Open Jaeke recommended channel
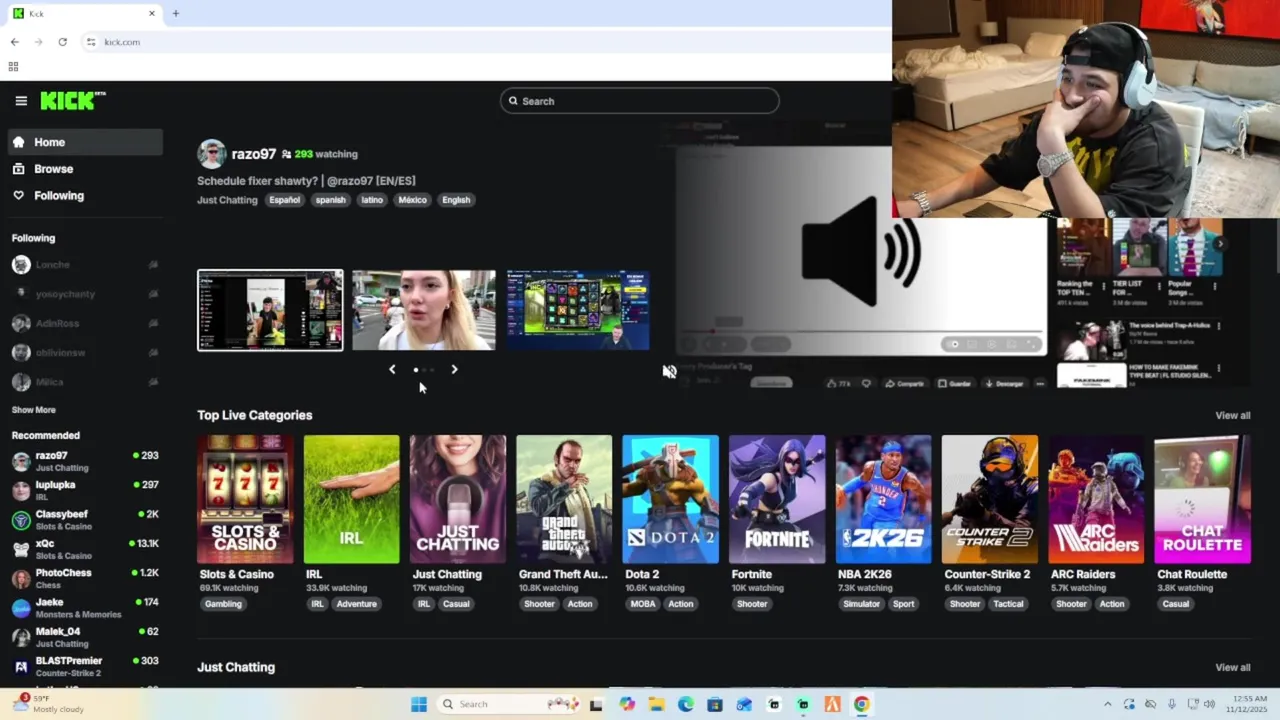Viewport: 1280px width, 720px height. coord(85,608)
